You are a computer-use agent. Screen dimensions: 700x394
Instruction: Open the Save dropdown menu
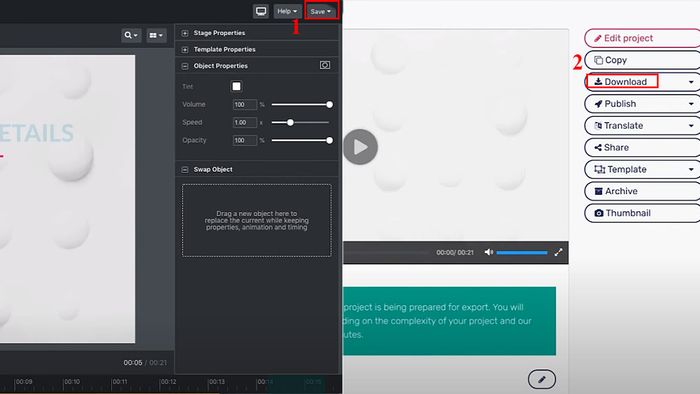pyautogui.click(x=321, y=11)
